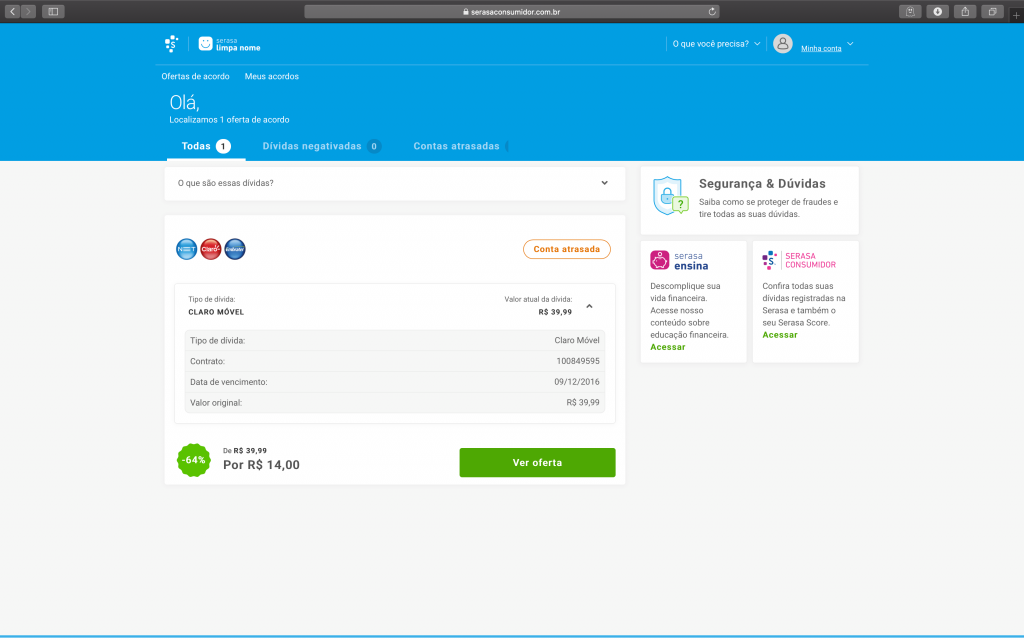The image size is (1024, 640).
Task: Expand 'O que são essas dívidas?' section
Action: [394, 184]
